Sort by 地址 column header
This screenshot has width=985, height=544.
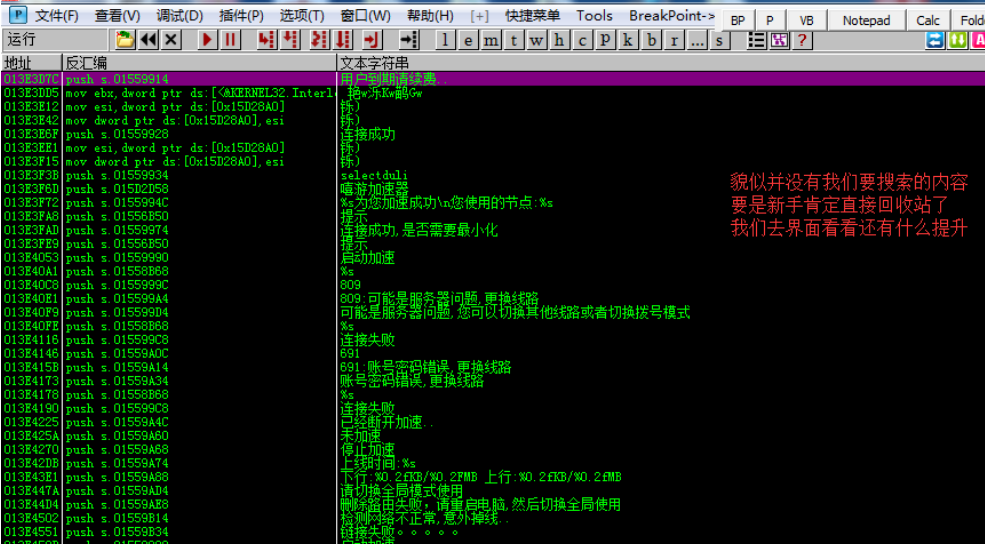(31, 63)
